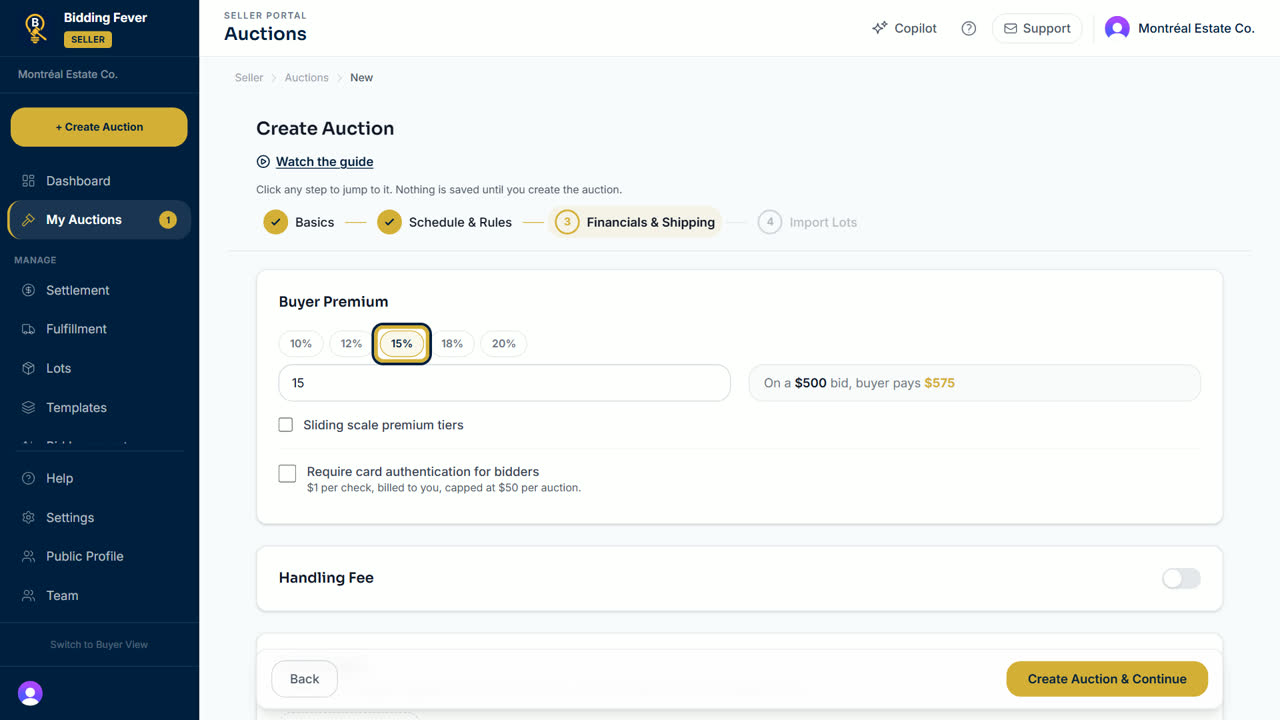Screen dimensions: 1280x720
Task: Toggle the Handling Fee switch
Action: (1181, 578)
